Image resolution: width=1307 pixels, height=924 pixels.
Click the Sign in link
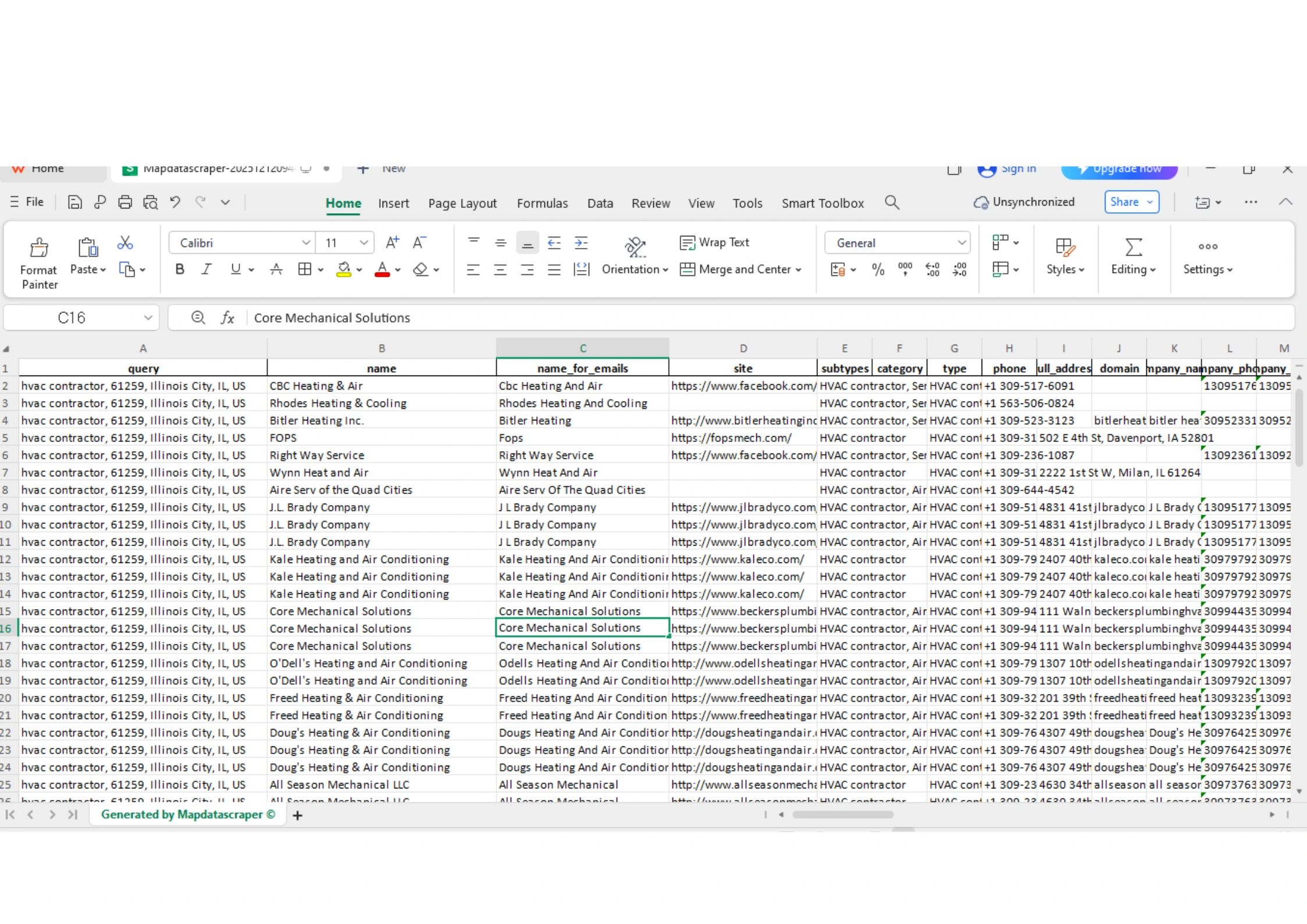[1018, 169]
